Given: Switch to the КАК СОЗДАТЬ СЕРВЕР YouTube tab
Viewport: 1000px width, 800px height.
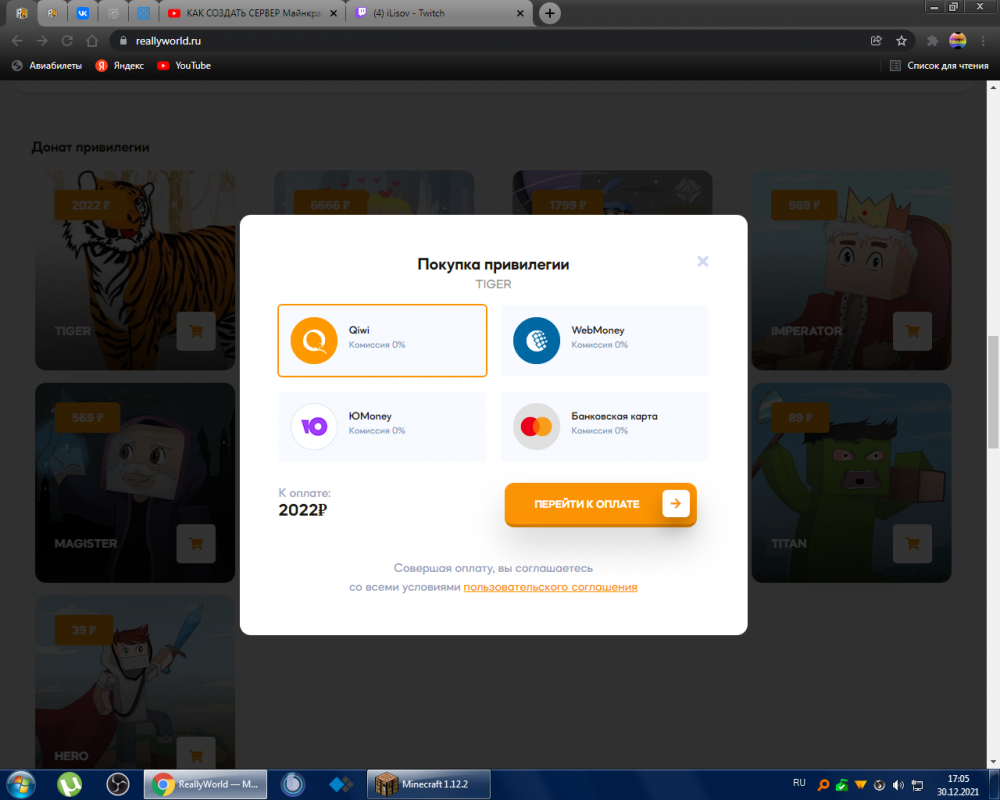Looking at the screenshot, I should coord(253,13).
